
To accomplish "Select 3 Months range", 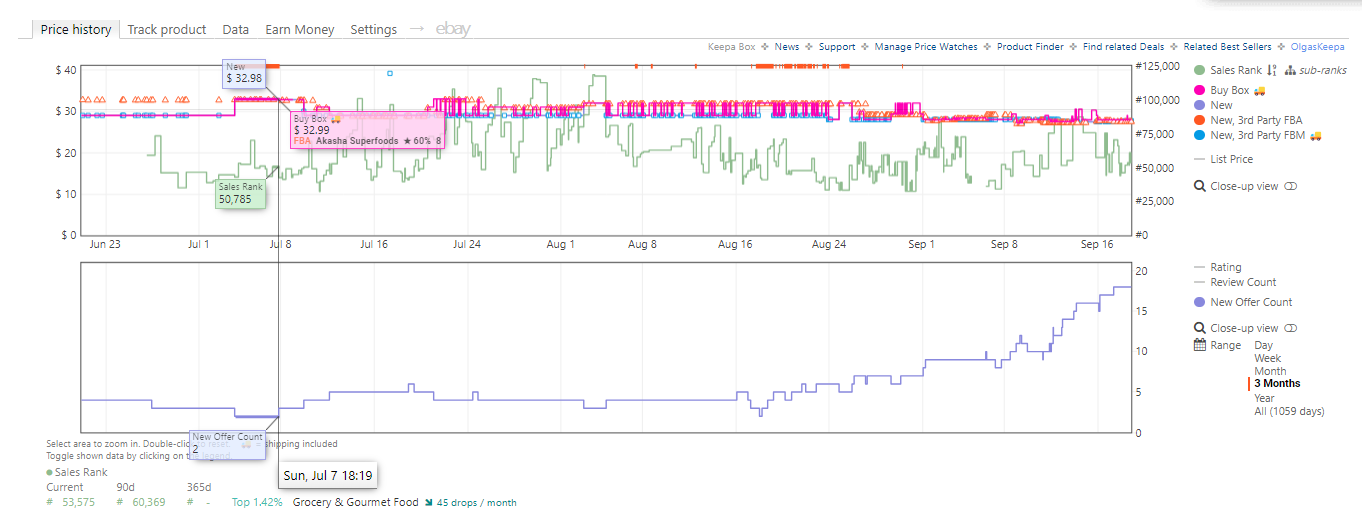I will tap(1278, 384).
